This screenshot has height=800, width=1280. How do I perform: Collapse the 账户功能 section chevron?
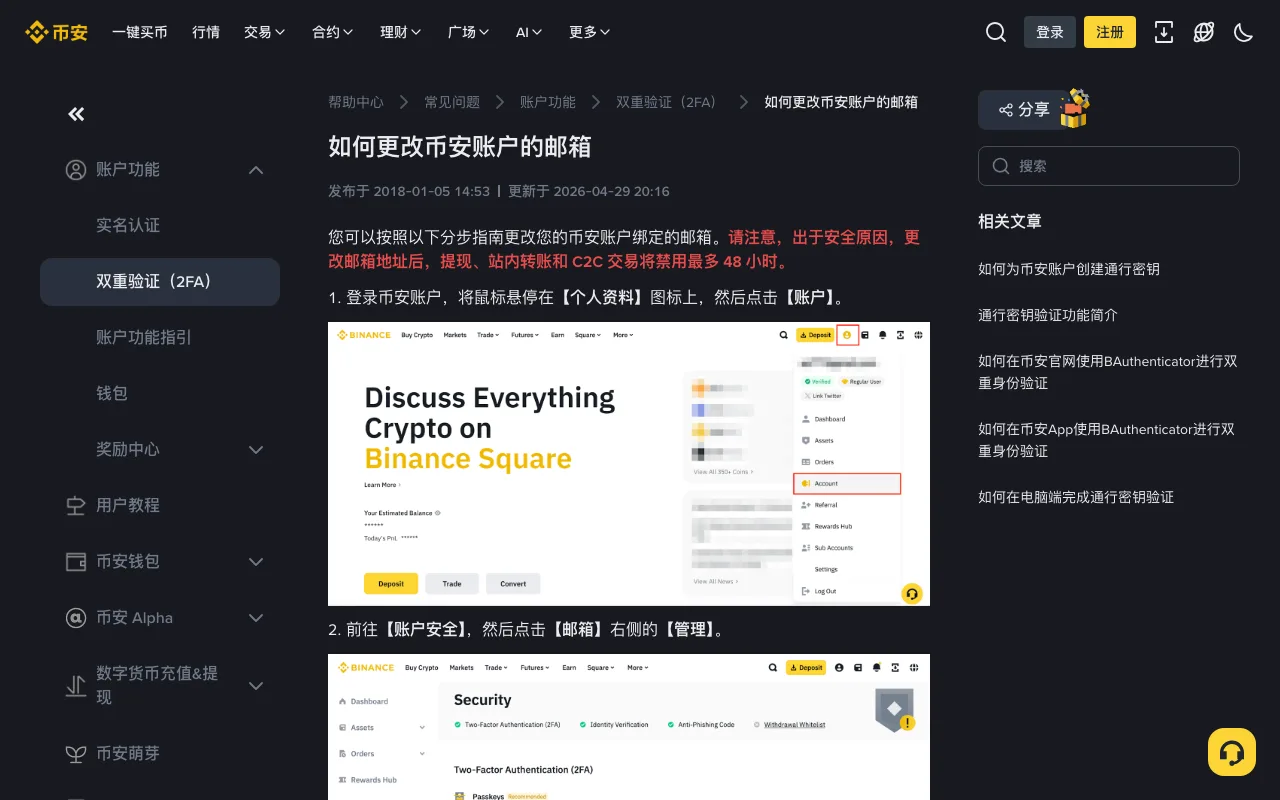[256, 170]
